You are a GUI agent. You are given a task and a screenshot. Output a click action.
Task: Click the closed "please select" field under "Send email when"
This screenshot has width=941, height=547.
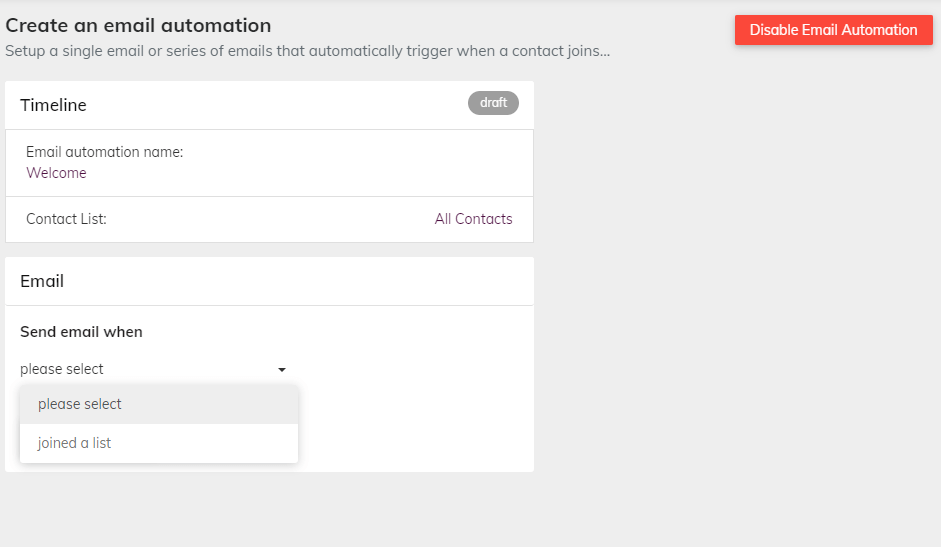click(153, 369)
